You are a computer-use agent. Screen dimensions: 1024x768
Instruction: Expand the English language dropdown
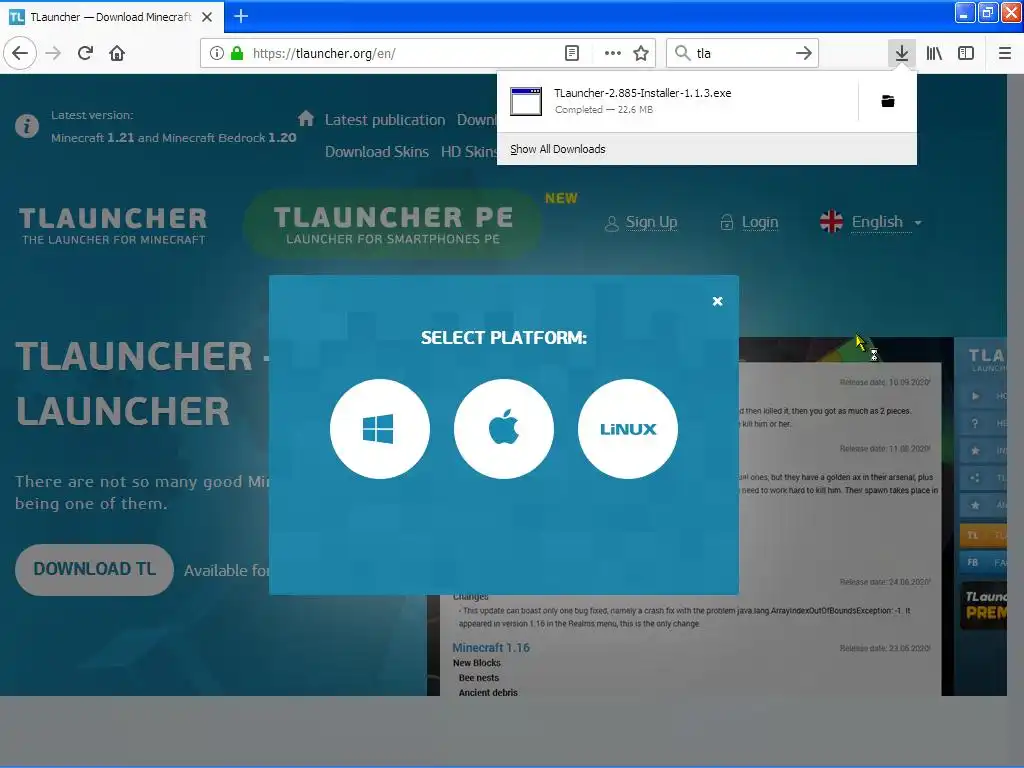[x=886, y=222]
